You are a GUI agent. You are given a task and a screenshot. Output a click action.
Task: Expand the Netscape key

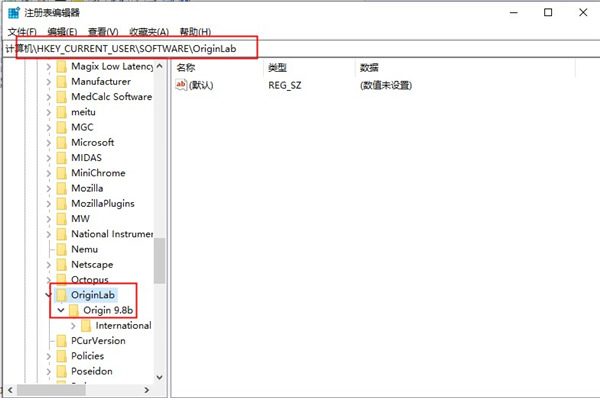tap(48, 265)
